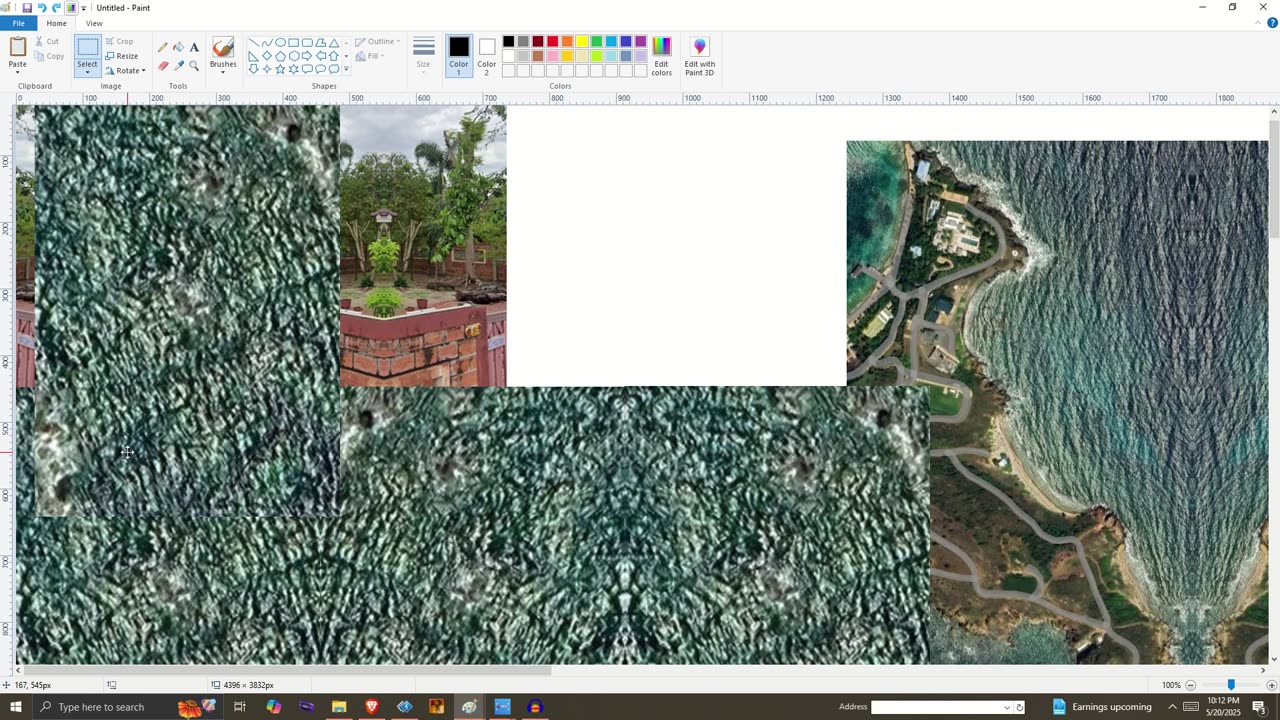Click the Copy button

pyautogui.click(x=49, y=56)
